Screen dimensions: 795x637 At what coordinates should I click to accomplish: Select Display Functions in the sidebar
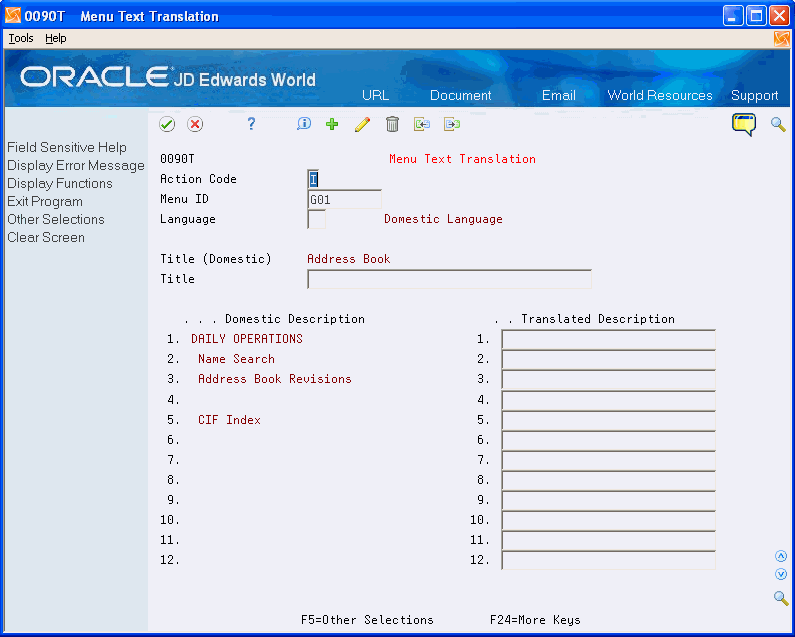[x=60, y=184]
